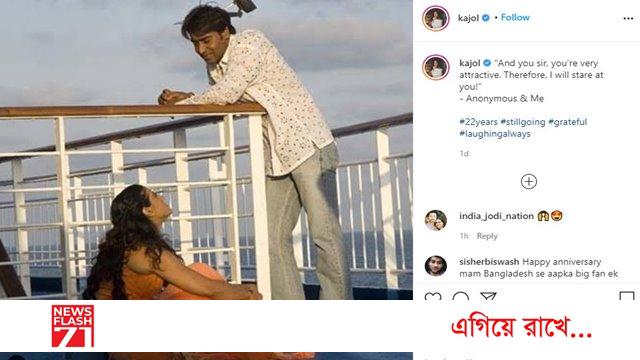The height and width of the screenshot is (360, 640).
Task: Click the #22years hashtag
Action: [478, 122]
